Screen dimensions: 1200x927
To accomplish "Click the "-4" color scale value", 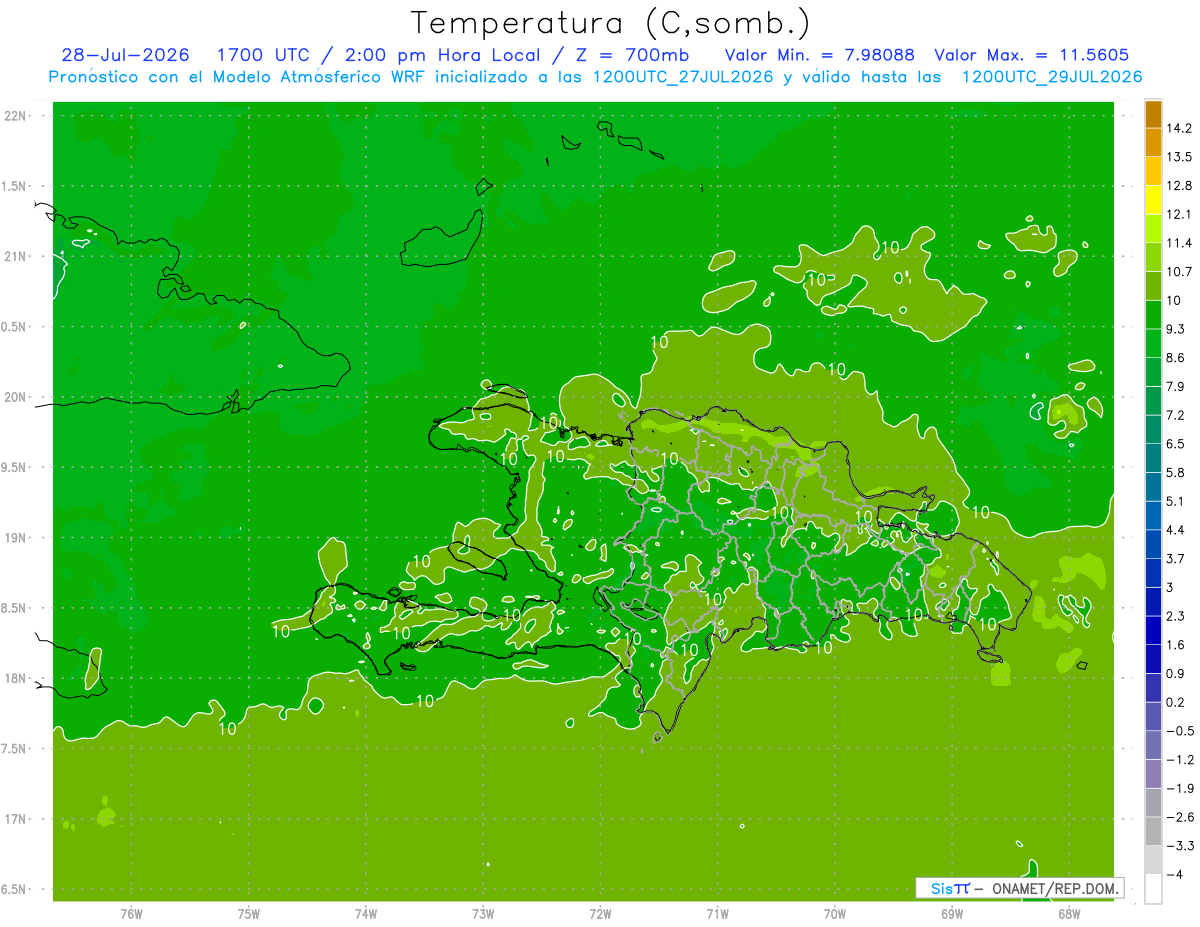I will pyautogui.click(x=1175, y=874).
